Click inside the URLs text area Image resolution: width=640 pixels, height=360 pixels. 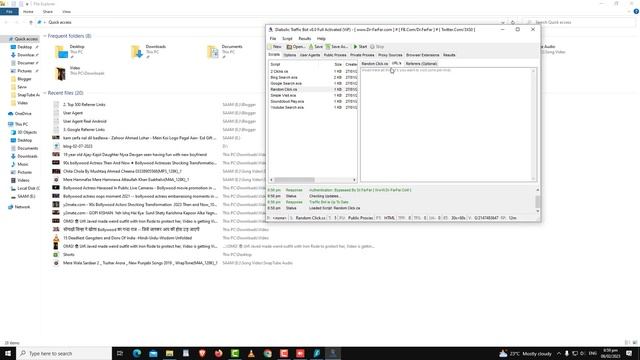[446, 124]
